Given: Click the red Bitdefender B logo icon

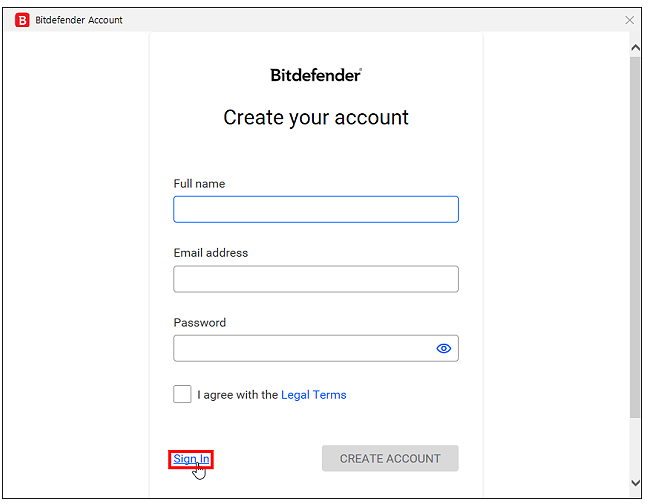Looking at the screenshot, I should pos(22,20).
